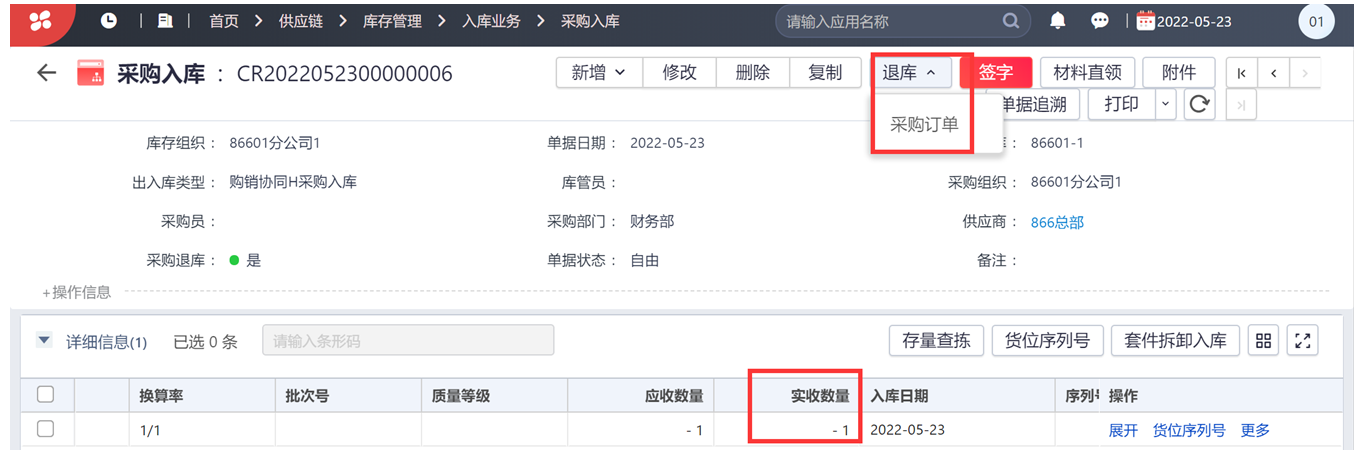Viewport: 1354px width, 450px height.
Task: Select 采购订单 from 退库 menu
Action: click(x=924, y=125)
